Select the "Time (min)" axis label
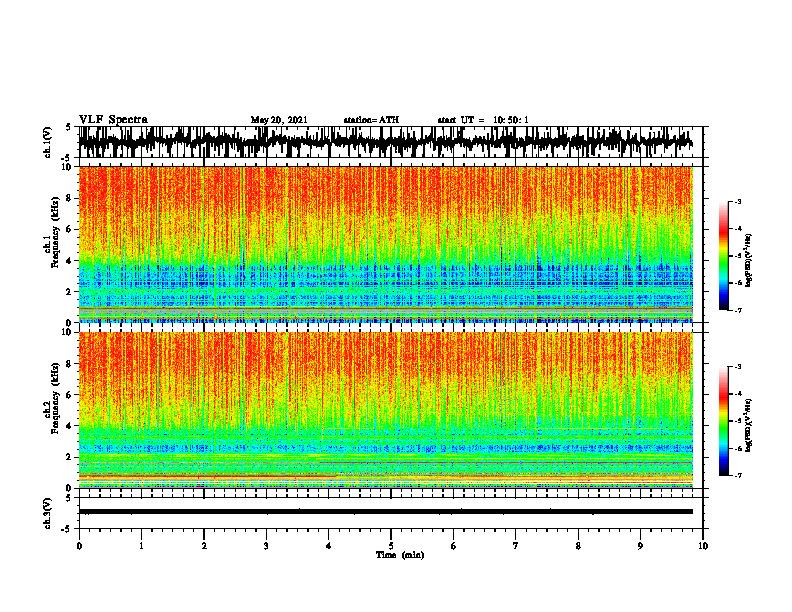Screen dimensions: 792x612 (400, 555)
